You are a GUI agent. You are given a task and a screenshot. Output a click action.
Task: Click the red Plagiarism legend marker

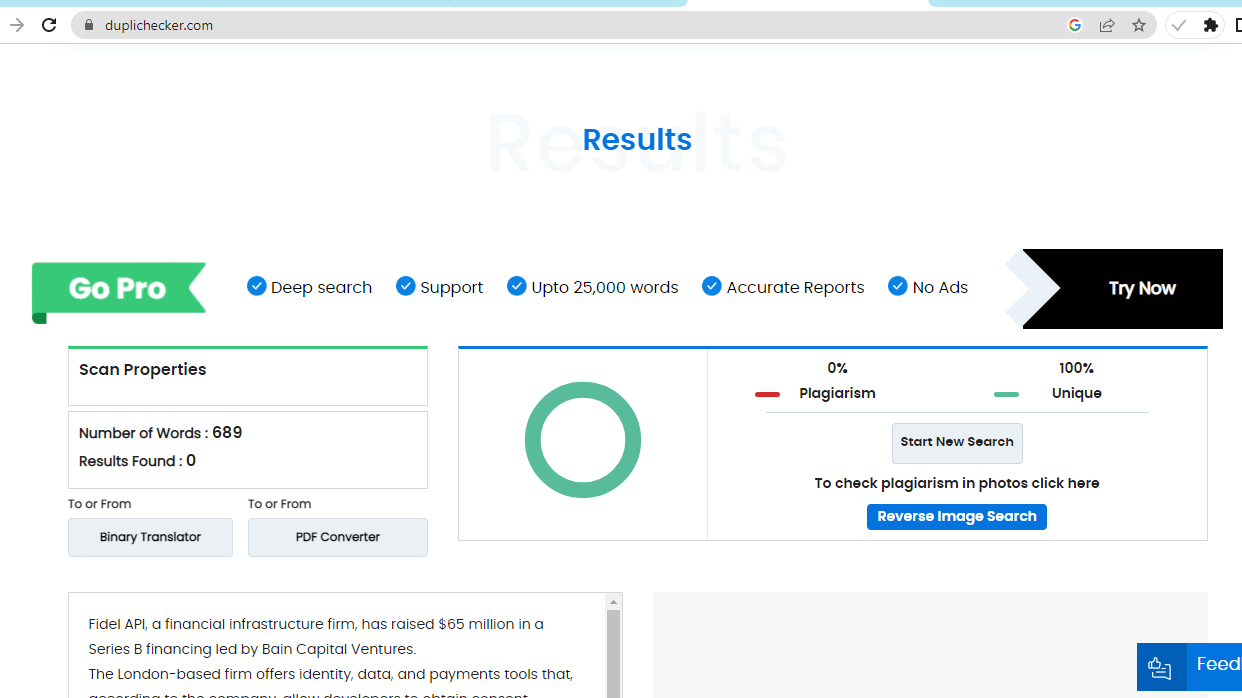click(767, 394)
